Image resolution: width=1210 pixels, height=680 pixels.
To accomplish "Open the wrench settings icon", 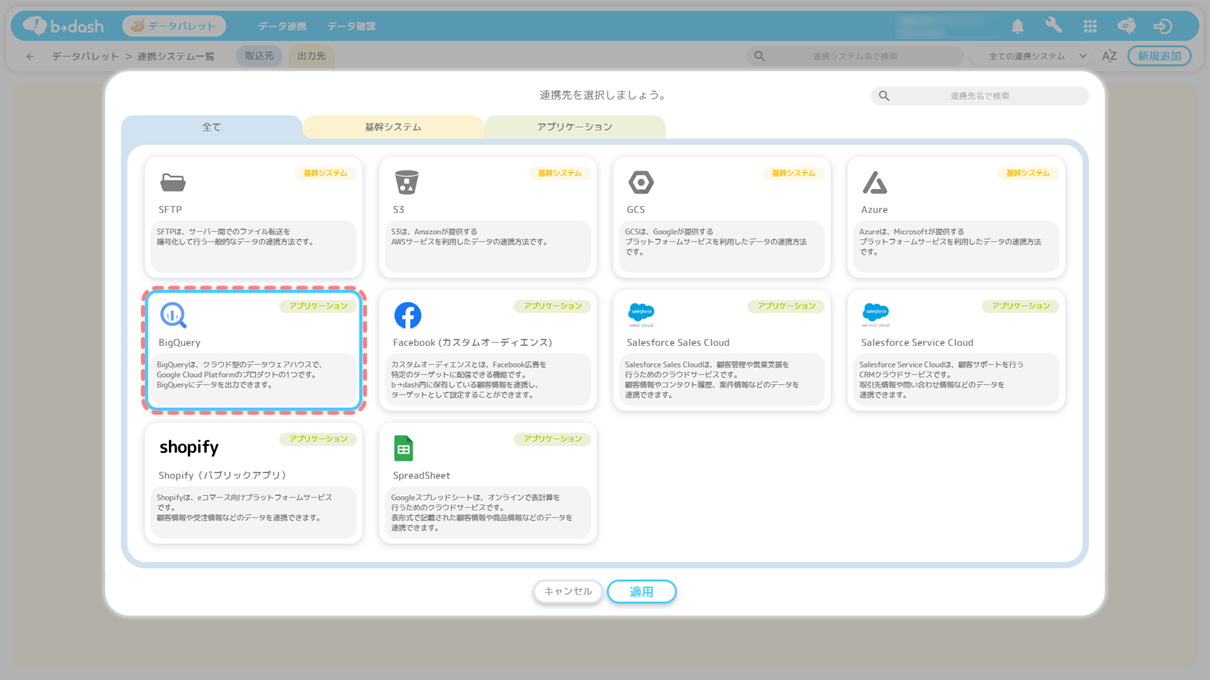I will pyautogui.click(x=1054, y=26).
